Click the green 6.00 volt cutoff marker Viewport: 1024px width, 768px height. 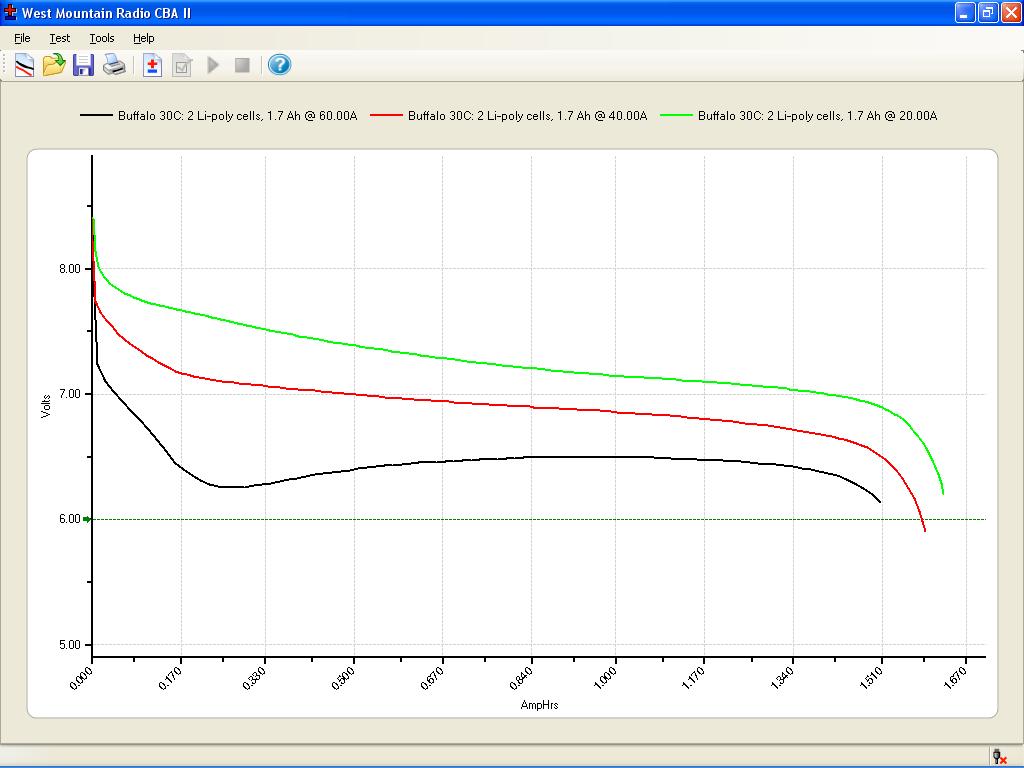coord(88,519)
